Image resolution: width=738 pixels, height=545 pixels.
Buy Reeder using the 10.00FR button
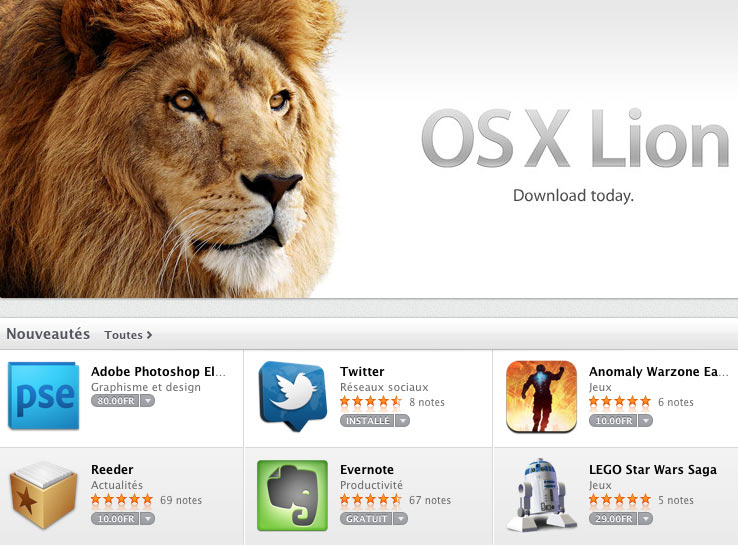[x=116, y=519]
